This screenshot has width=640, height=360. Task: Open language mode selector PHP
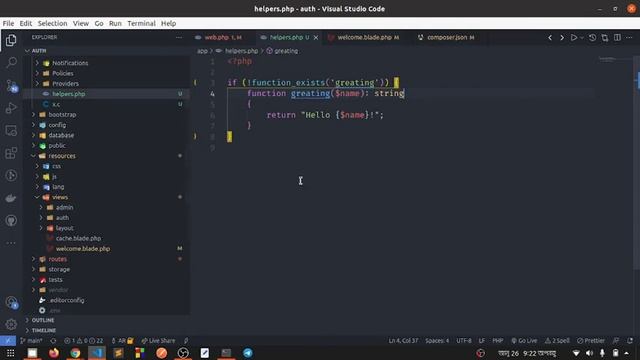(498, 340)
